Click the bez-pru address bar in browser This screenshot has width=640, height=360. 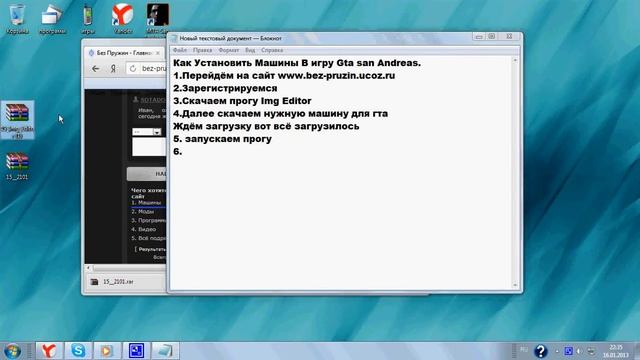154,69
